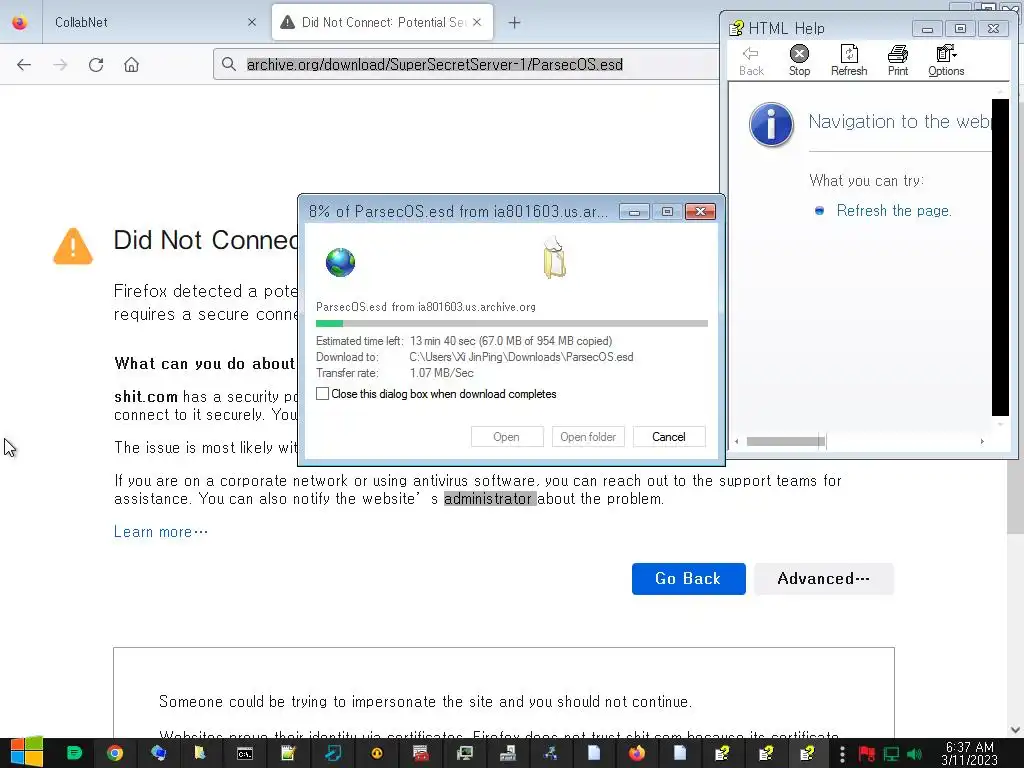
Task: Click the network monitor tray icon
Action: coord(891,754)
